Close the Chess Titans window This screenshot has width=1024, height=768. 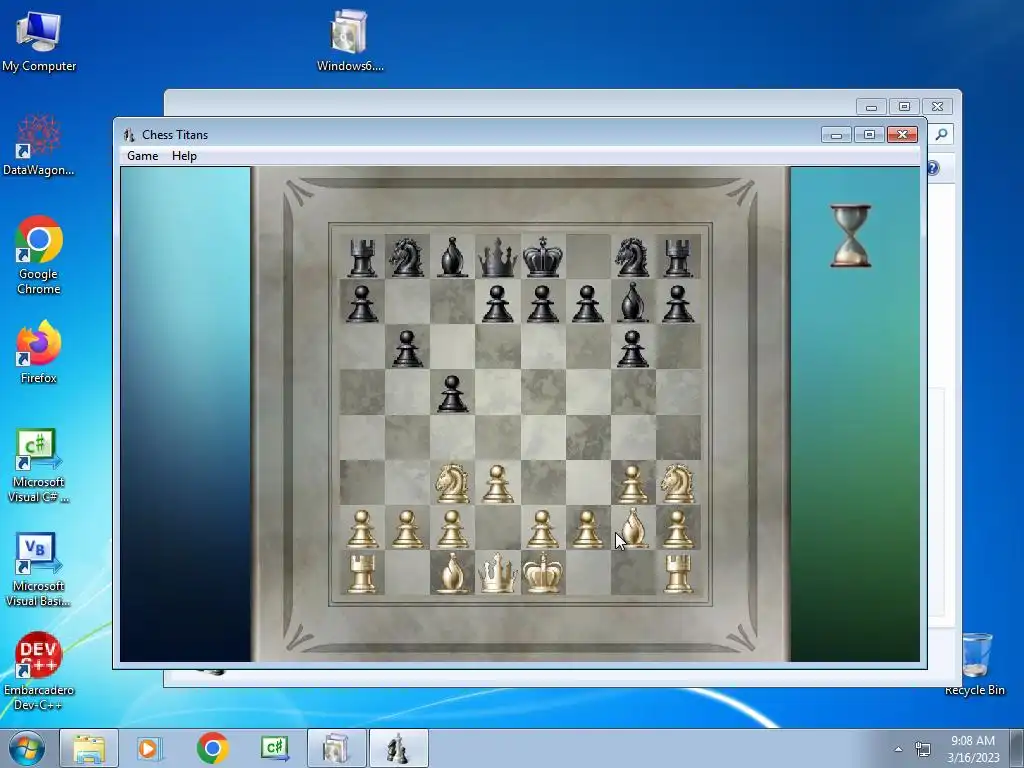point(903,135)
